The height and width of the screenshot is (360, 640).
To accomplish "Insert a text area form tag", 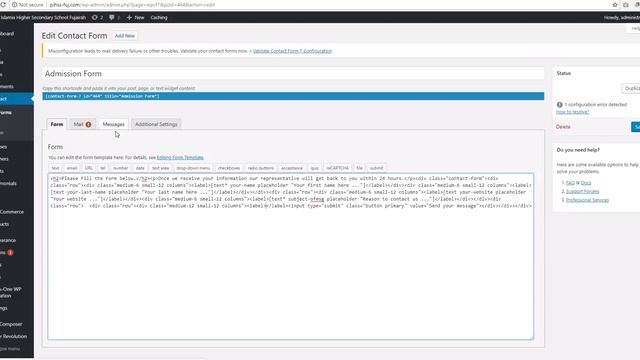I will coord(160,168).
